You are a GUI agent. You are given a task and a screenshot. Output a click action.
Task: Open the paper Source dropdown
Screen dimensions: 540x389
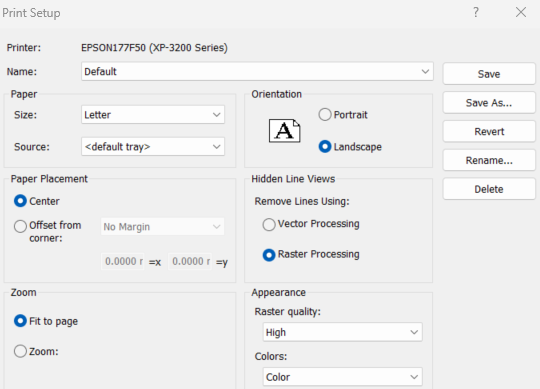153,147
